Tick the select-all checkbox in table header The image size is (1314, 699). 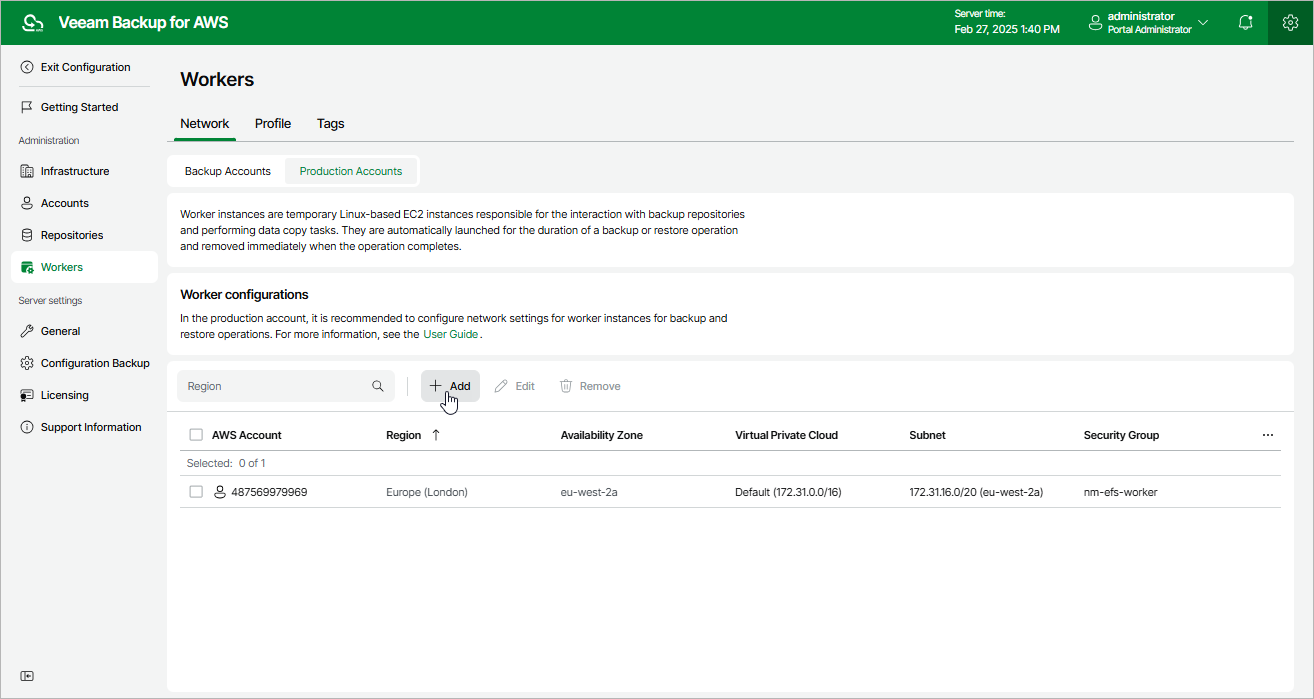(x=196, y=435)
